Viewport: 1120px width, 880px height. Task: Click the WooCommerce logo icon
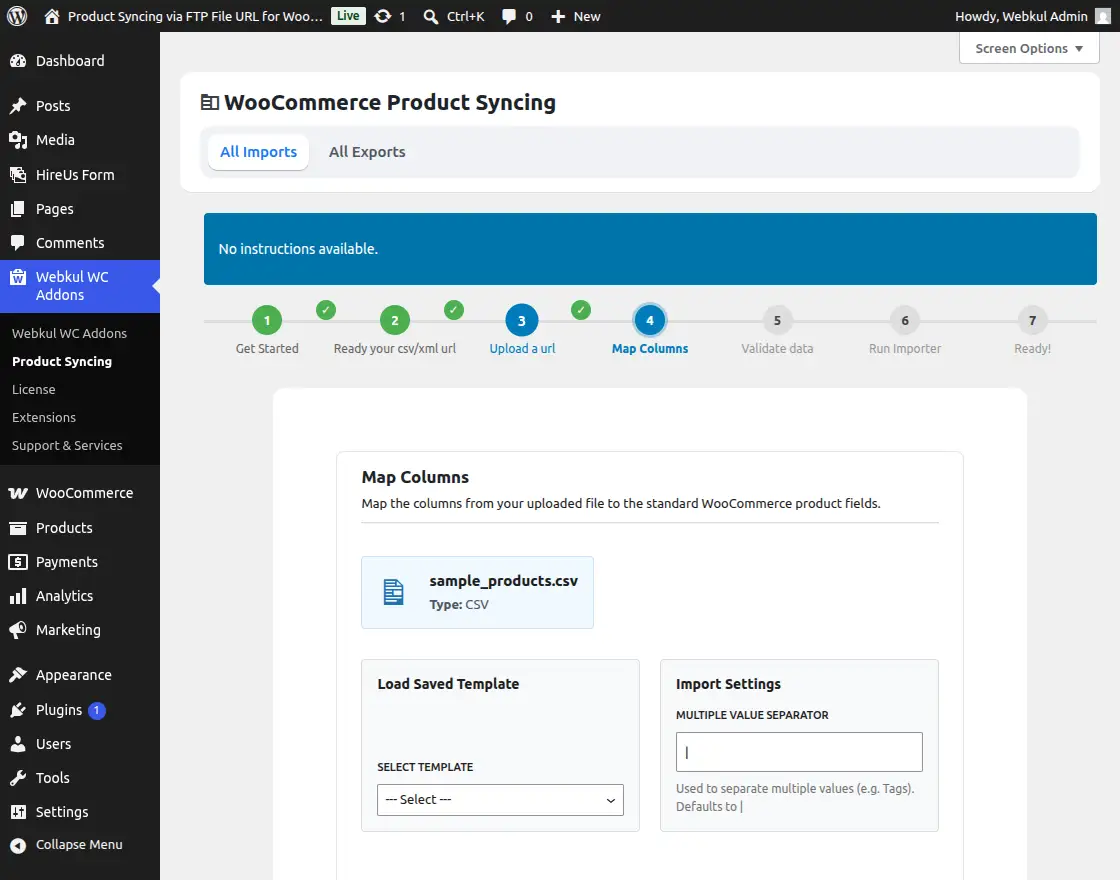pyautogui.click(x=18, y=493)
